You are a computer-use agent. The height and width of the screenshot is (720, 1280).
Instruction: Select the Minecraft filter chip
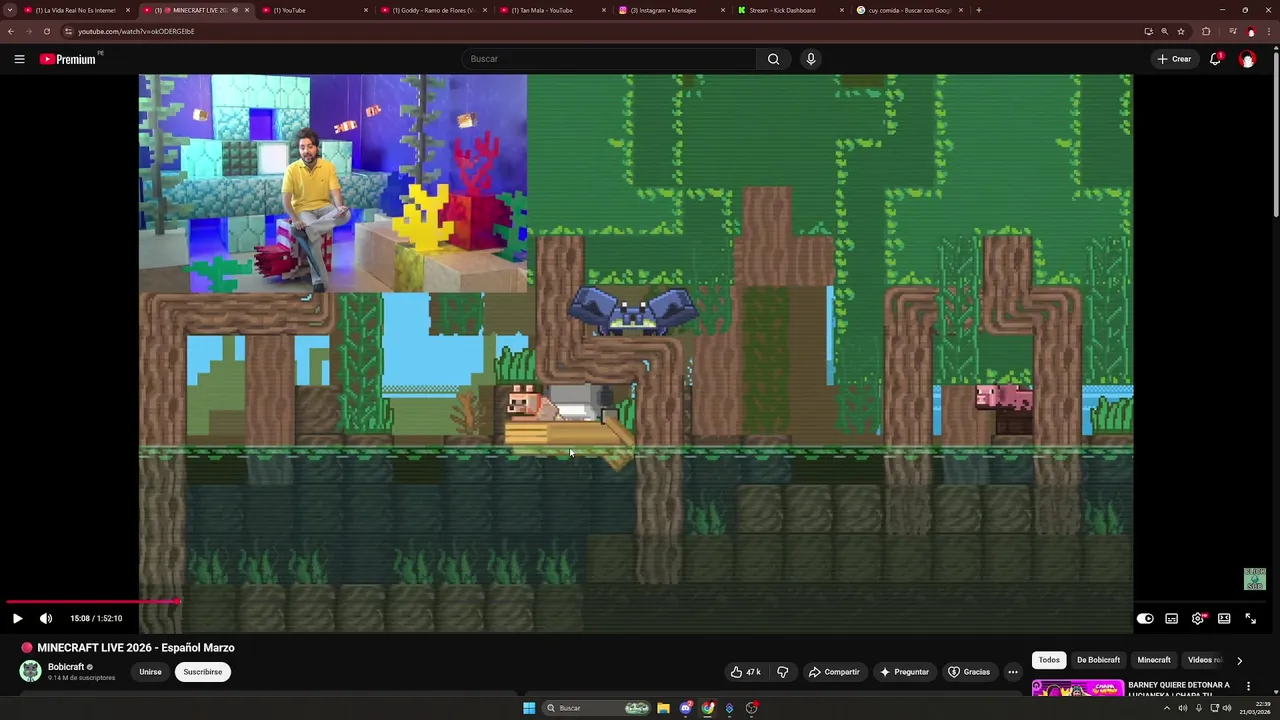tap(1153, 660)
